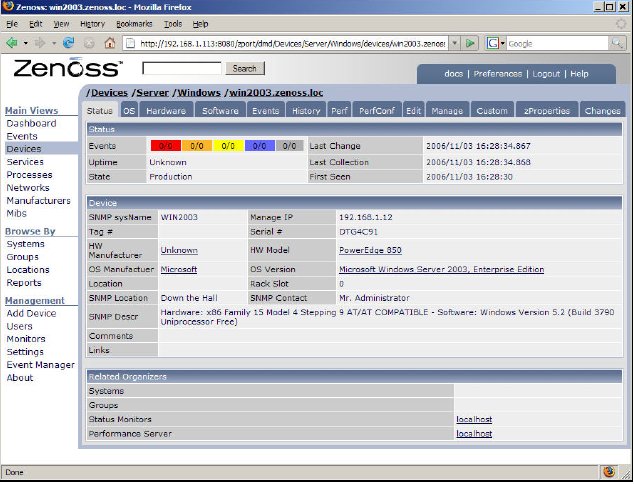This screenshot has width=634, height=484.
Task: Open the View menu
Action: (x=61, y=24)
